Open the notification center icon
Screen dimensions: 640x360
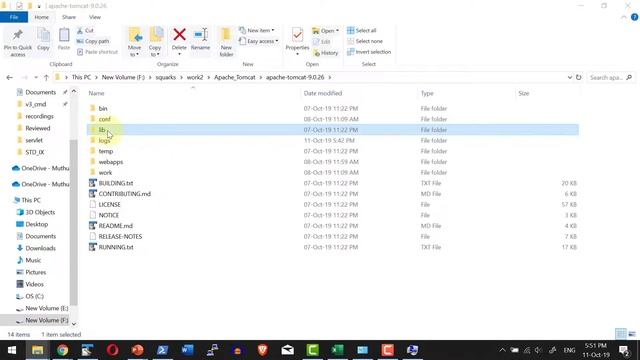(624, 350)
